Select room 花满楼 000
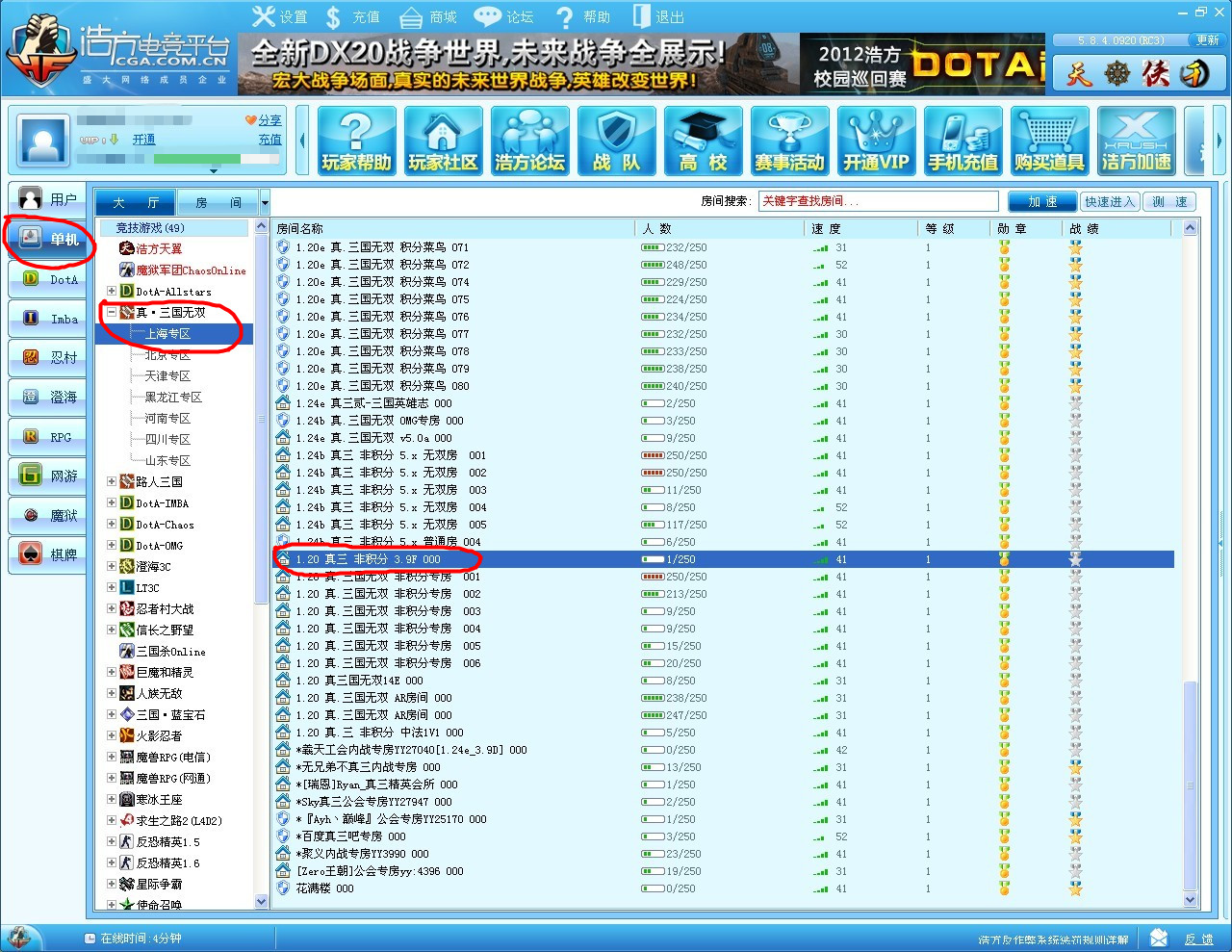This screenshot has width=1232, height=952. click(723, 888)
